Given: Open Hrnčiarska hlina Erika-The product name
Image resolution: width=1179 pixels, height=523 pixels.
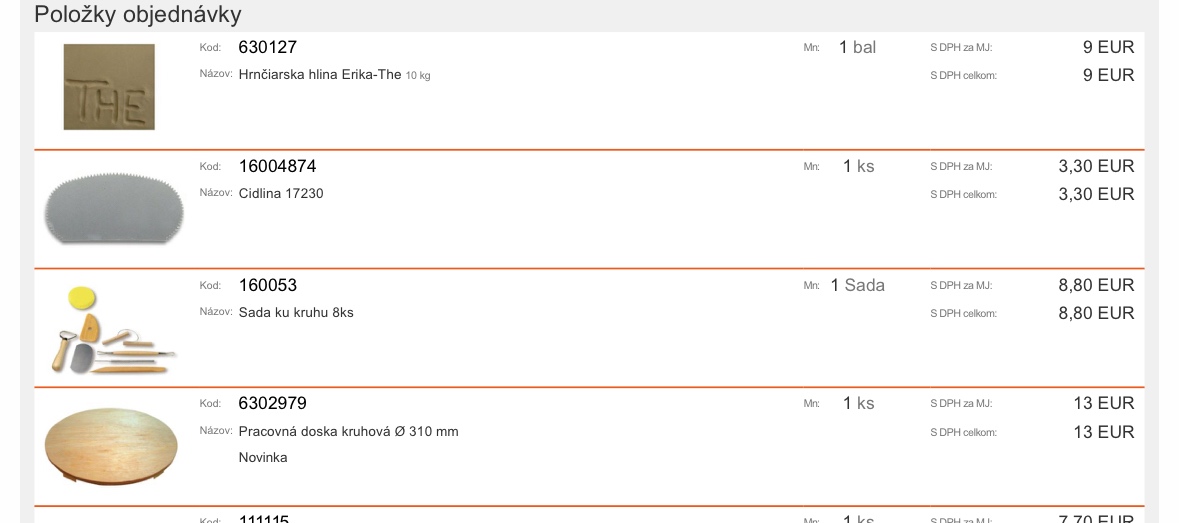Looking at the screenshot, I should tap(335, 75).
